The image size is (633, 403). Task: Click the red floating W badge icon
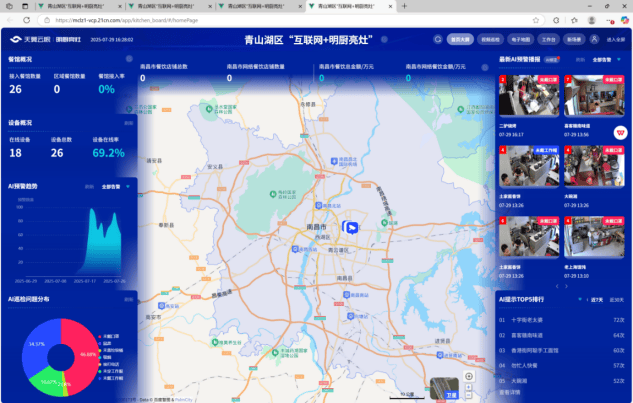pos(621,132)
